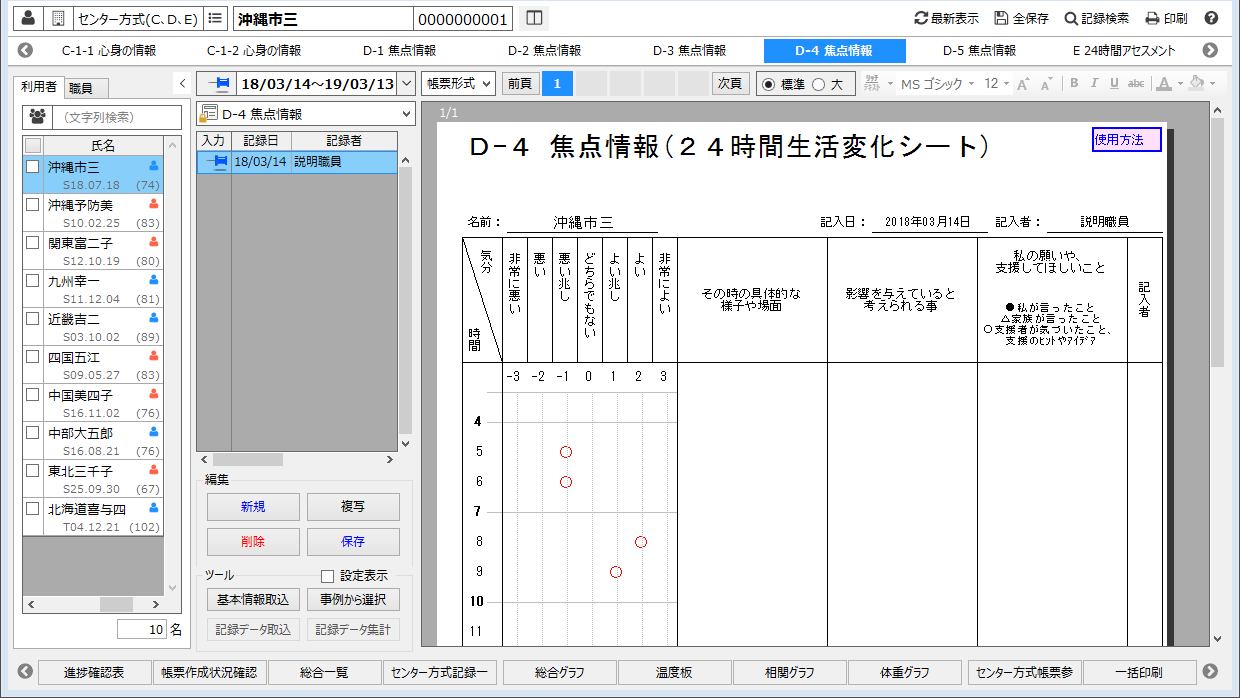Image resolution: width=1240 pixels, height=698 pixels.
Task: Toggle the split view layout icon
Action: 534,18
